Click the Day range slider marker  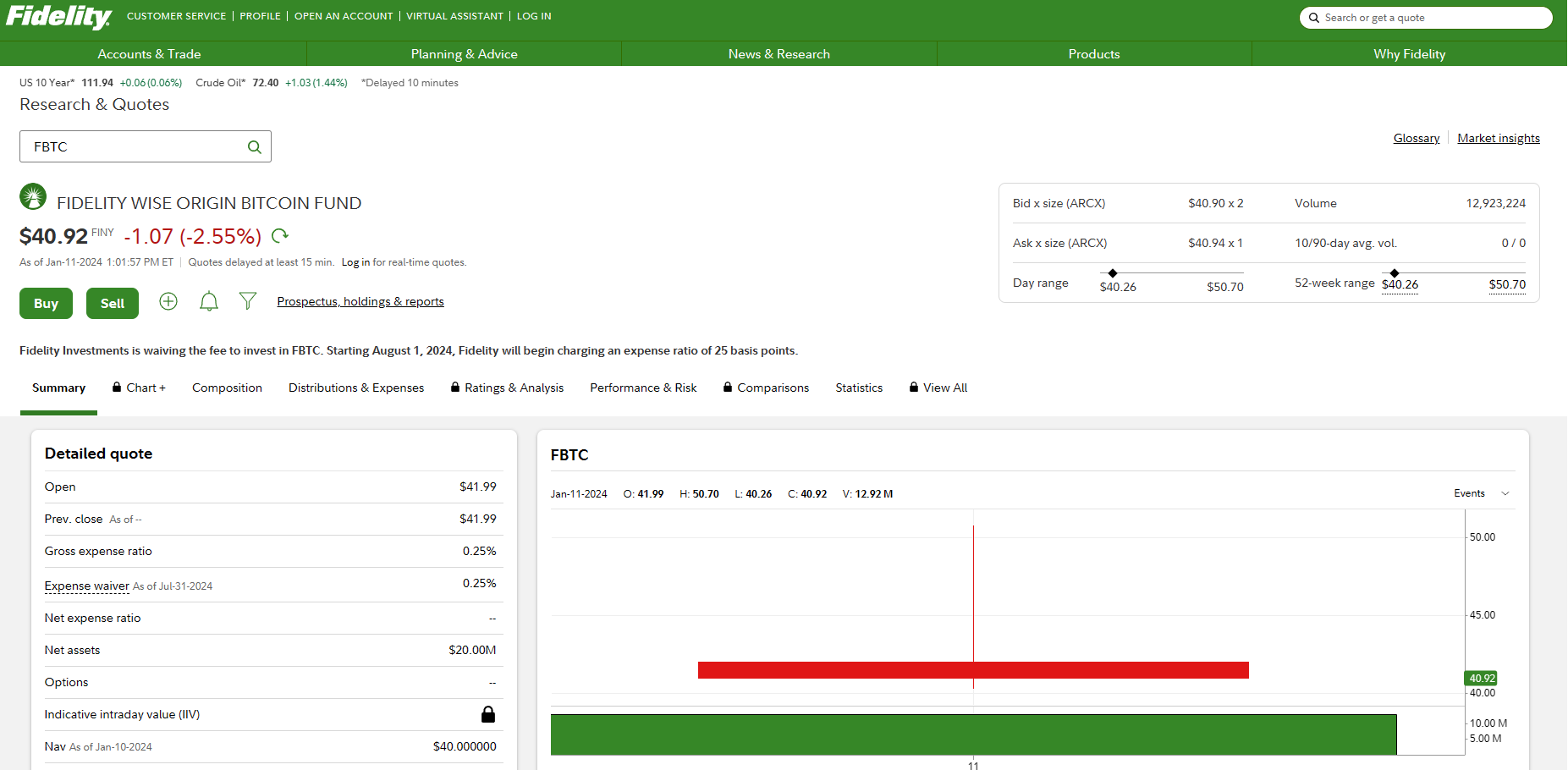pyautogui.click(x=1113, y=273)
